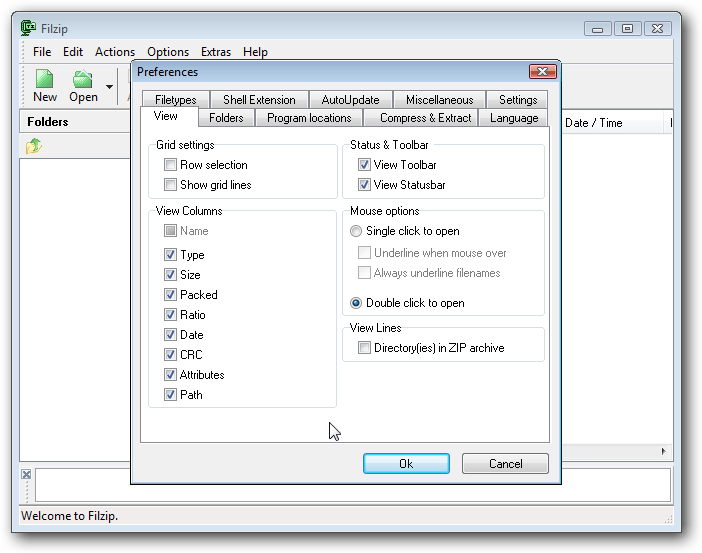Click the Date / Time column header

[x=612, y=123]
